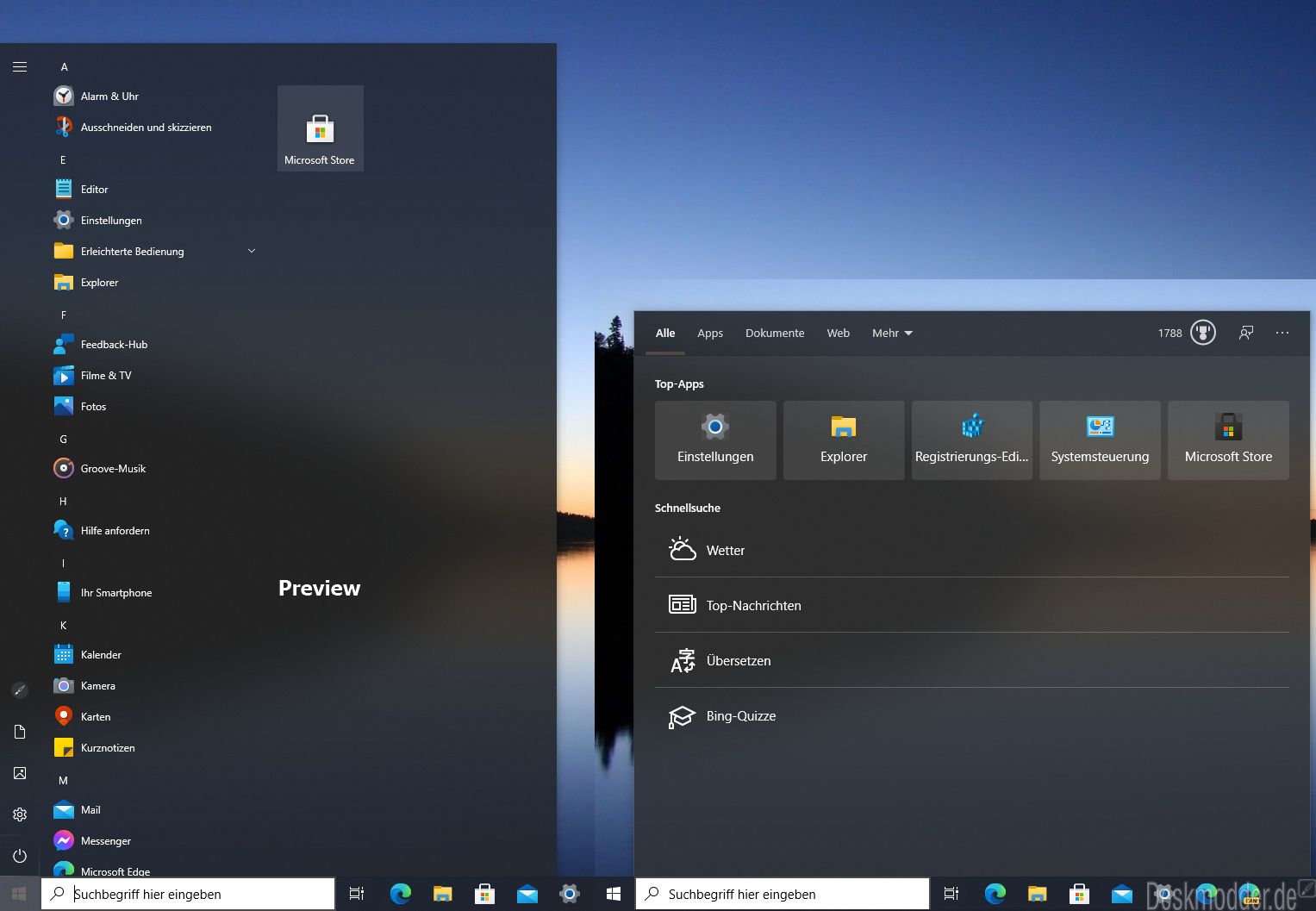Open Filme & TV app
This screenshot has height=911, width=1316.
(155, 376)
